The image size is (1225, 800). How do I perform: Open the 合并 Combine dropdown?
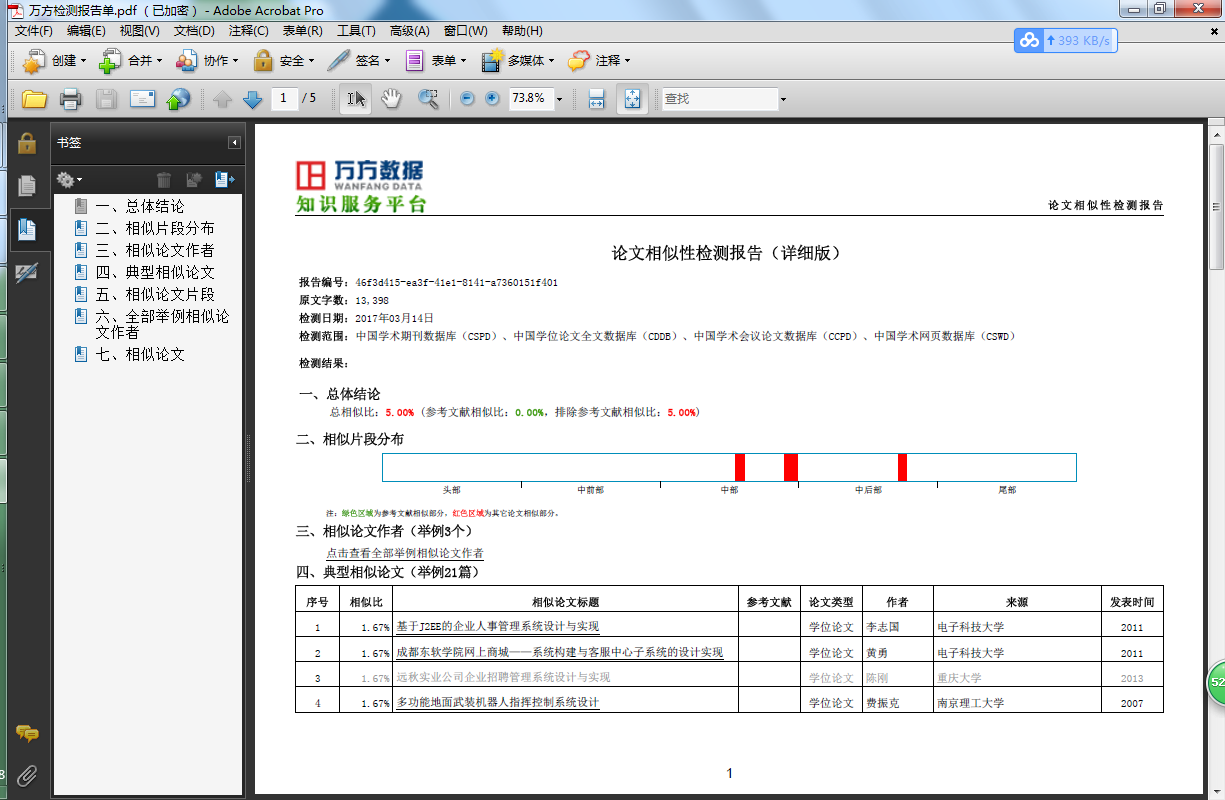tap(129, 61)
